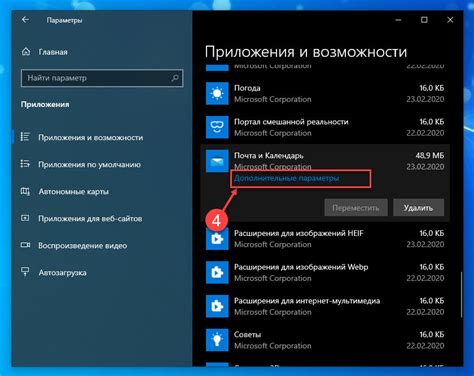The image size is (474, 376).
Task: Select the Советы app entry
Action: click(x=325, y=340)
